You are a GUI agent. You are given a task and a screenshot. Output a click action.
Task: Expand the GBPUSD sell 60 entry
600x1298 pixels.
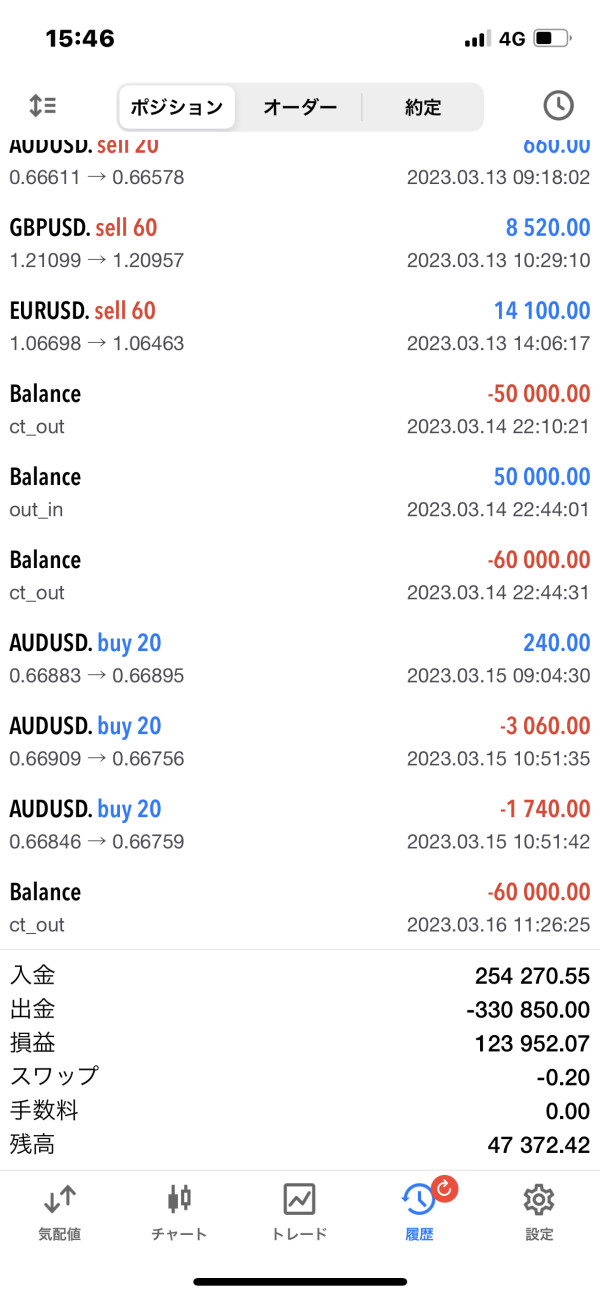click(x=300, y=244)
